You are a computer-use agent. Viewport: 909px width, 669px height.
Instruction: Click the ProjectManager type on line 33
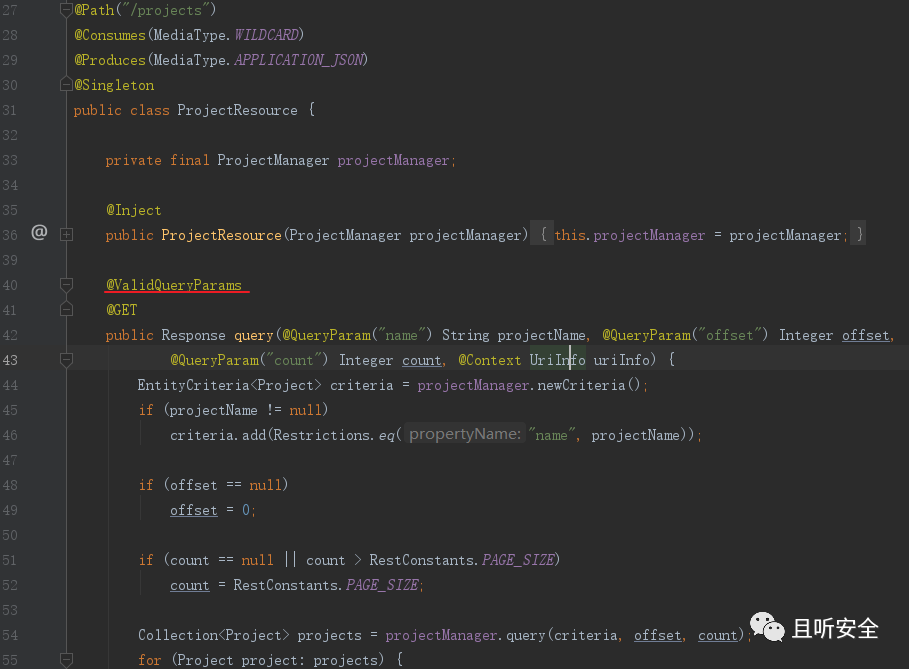(x=273, y=161)
